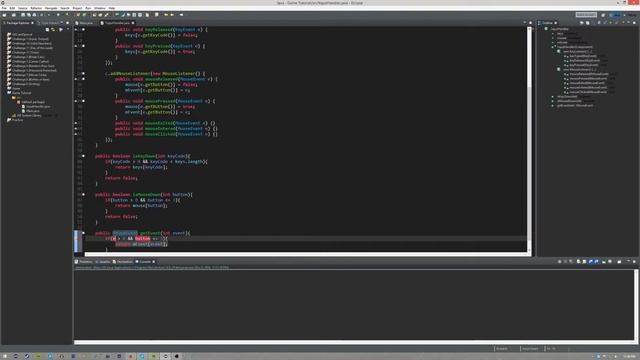Collapse the keyPressed method fold marker
The image size is (640, 360).
coord(83,46)
